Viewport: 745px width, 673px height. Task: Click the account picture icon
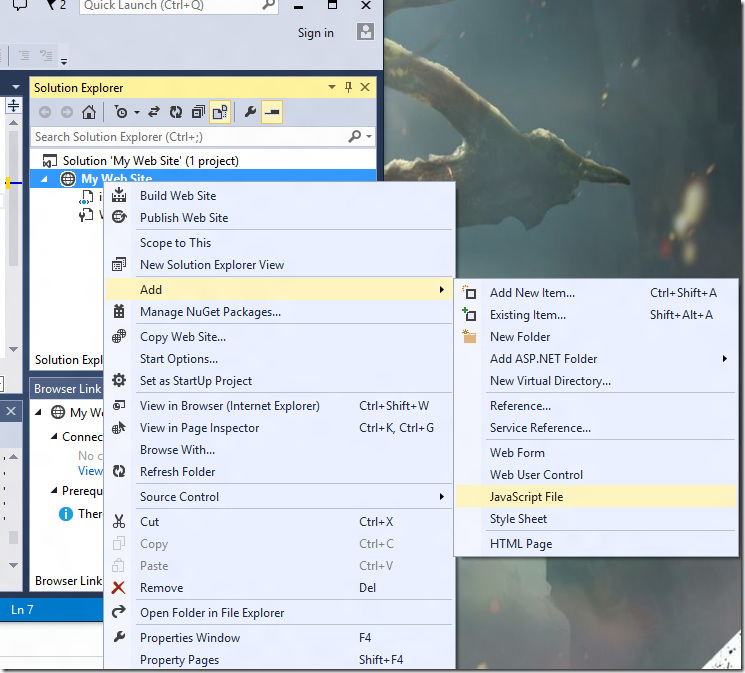pos(365,32)
